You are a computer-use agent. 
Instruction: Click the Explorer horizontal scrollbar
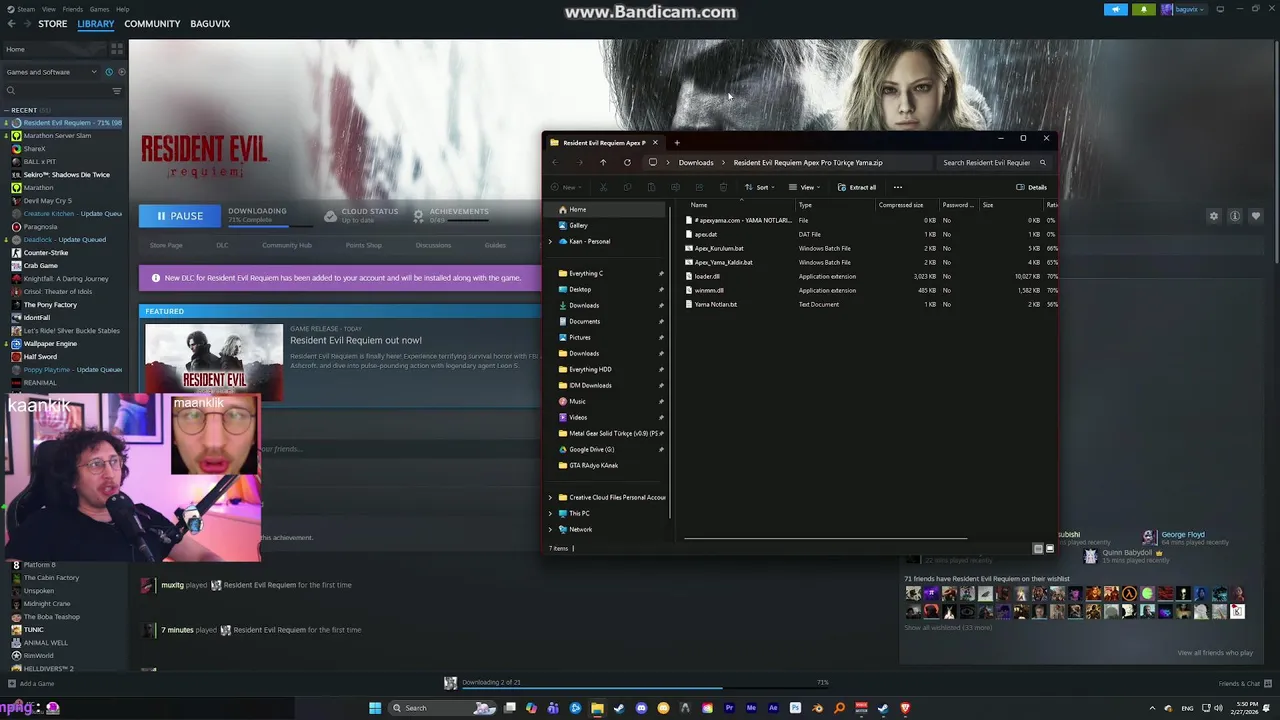click(825, 538)
